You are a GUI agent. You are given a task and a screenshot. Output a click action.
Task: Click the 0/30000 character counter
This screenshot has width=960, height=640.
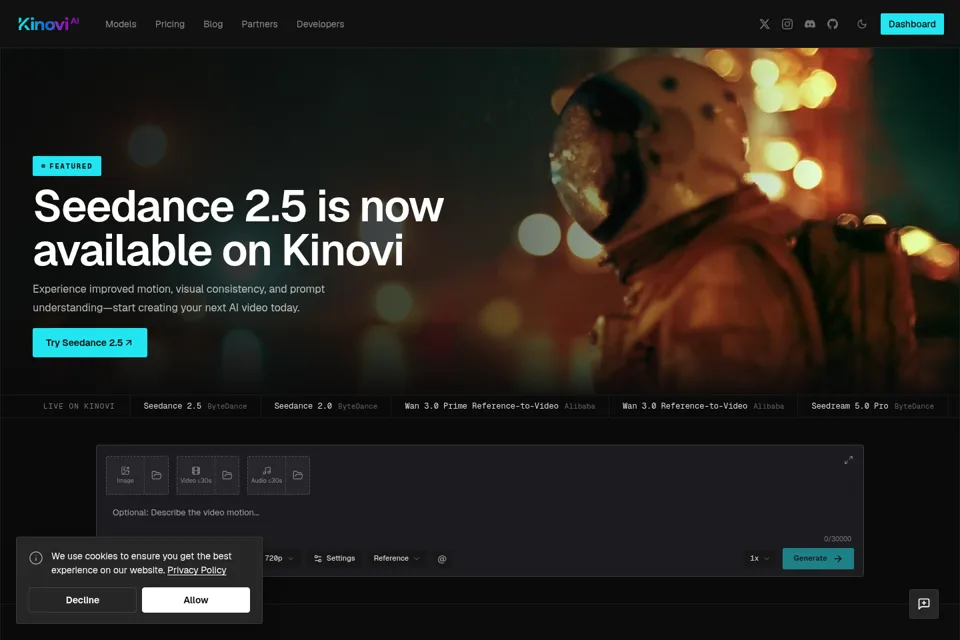pyautogui.click(x=837, y=539)
